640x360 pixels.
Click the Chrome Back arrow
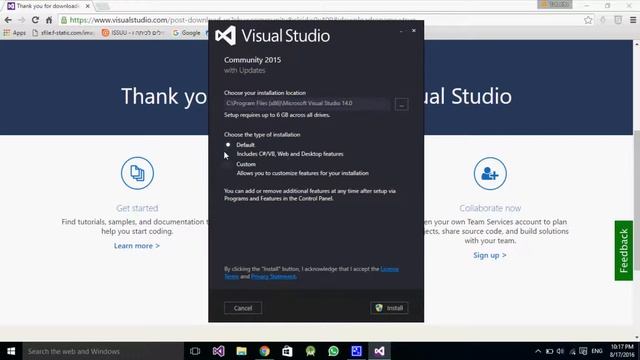pos(8,20)
